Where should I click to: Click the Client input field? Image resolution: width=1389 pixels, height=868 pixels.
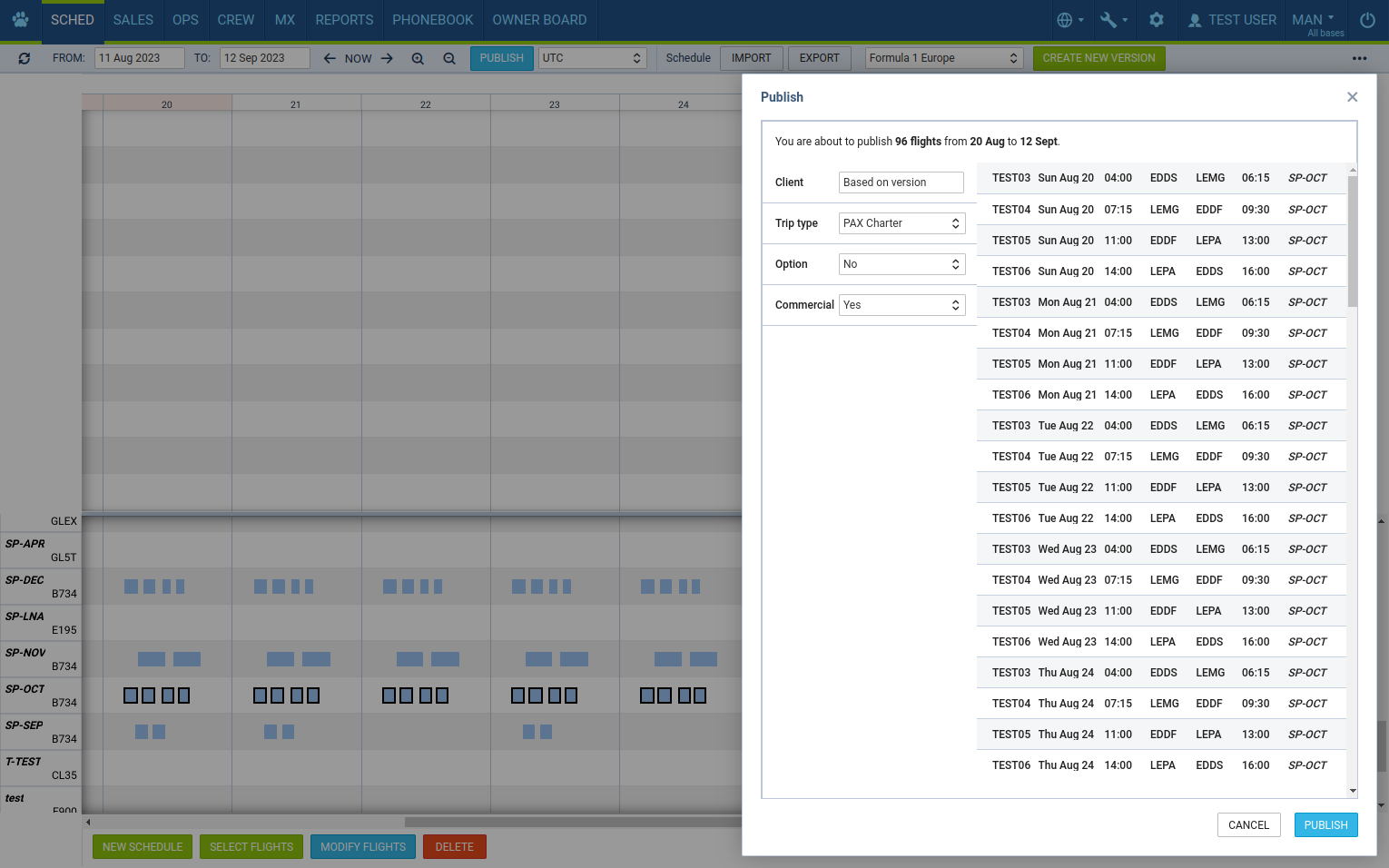901,182
